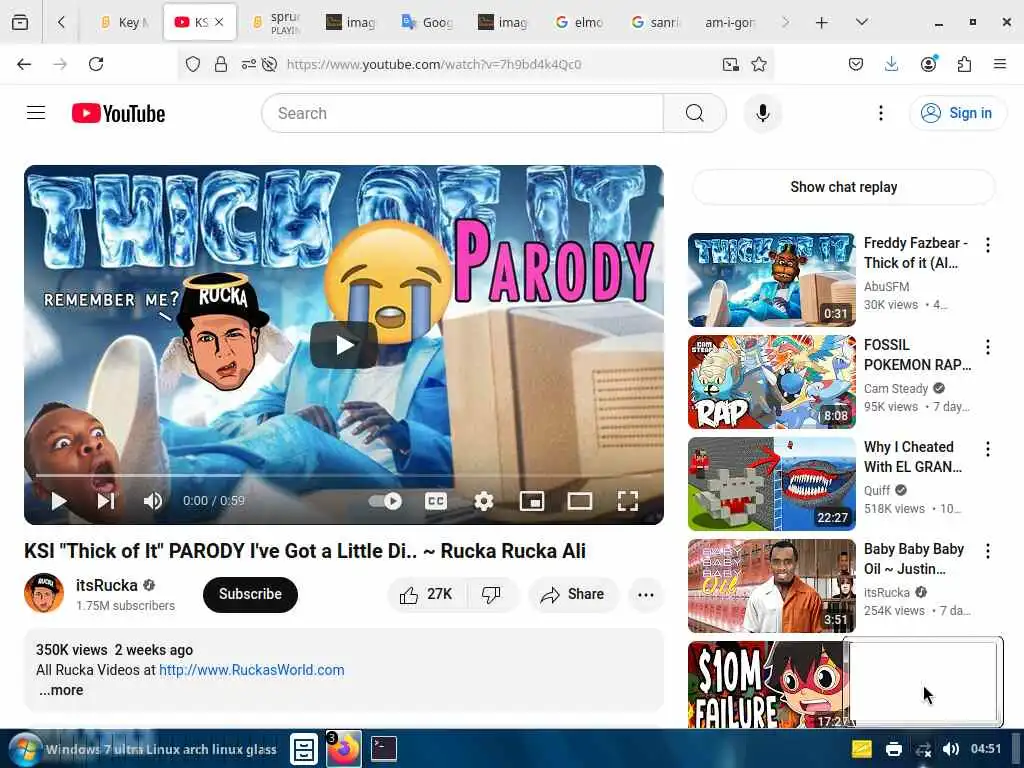The height and width of the screenshot is (768, 1024).
Task: Open a new browser tab
Action: (822, 22)
